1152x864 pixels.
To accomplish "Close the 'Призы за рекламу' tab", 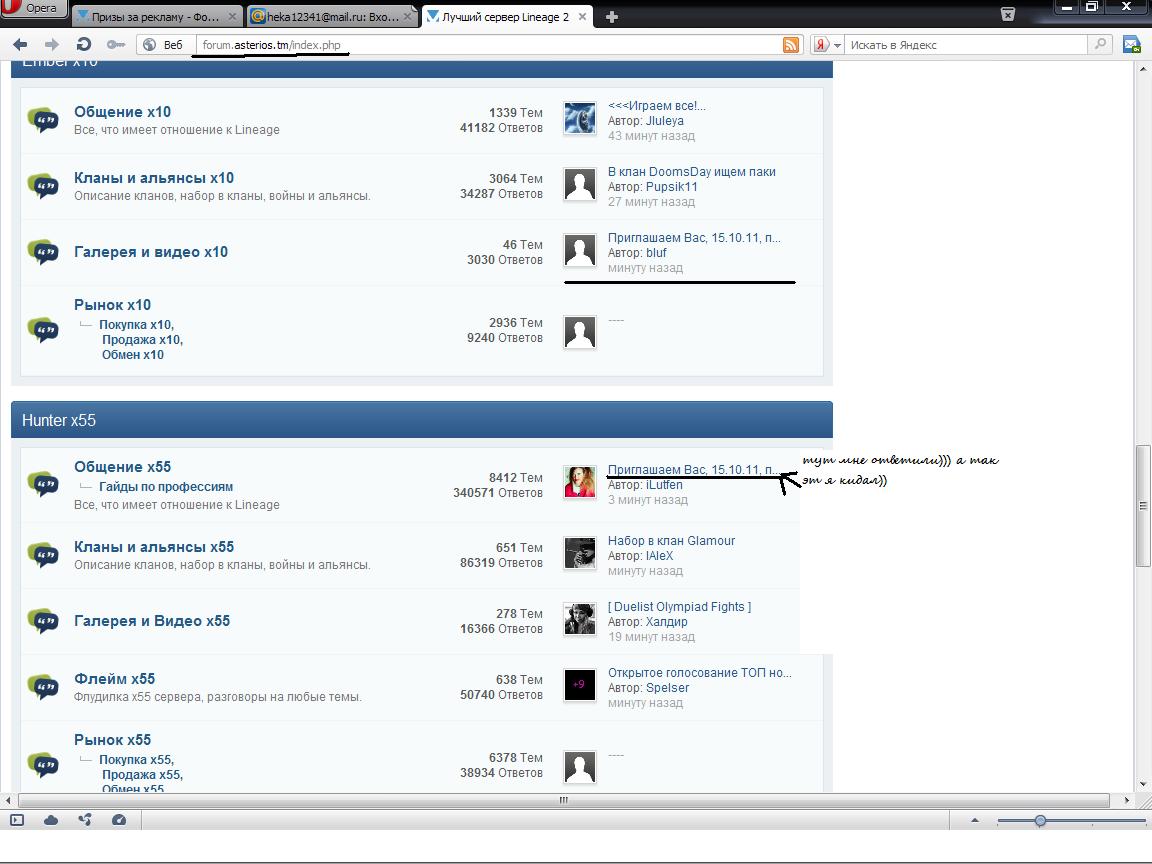I will tap(232, 16).
